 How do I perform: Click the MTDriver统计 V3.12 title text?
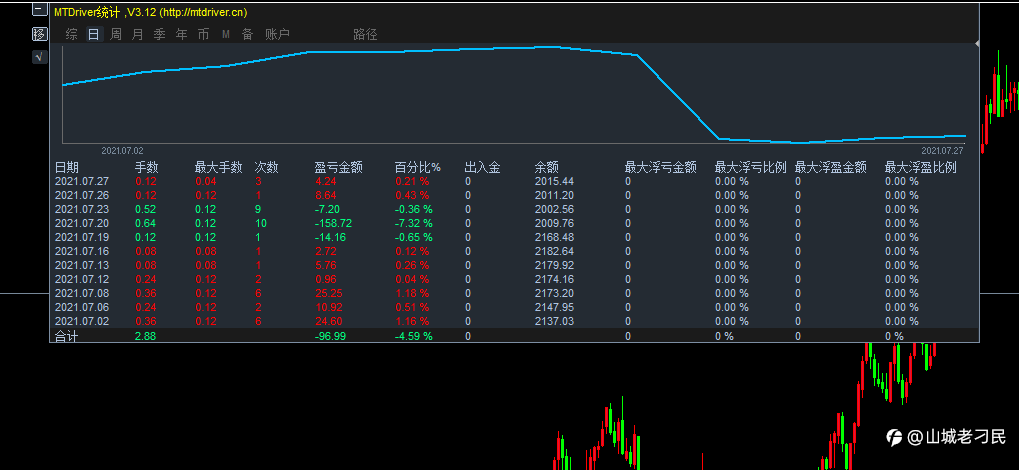pos(150,12)
